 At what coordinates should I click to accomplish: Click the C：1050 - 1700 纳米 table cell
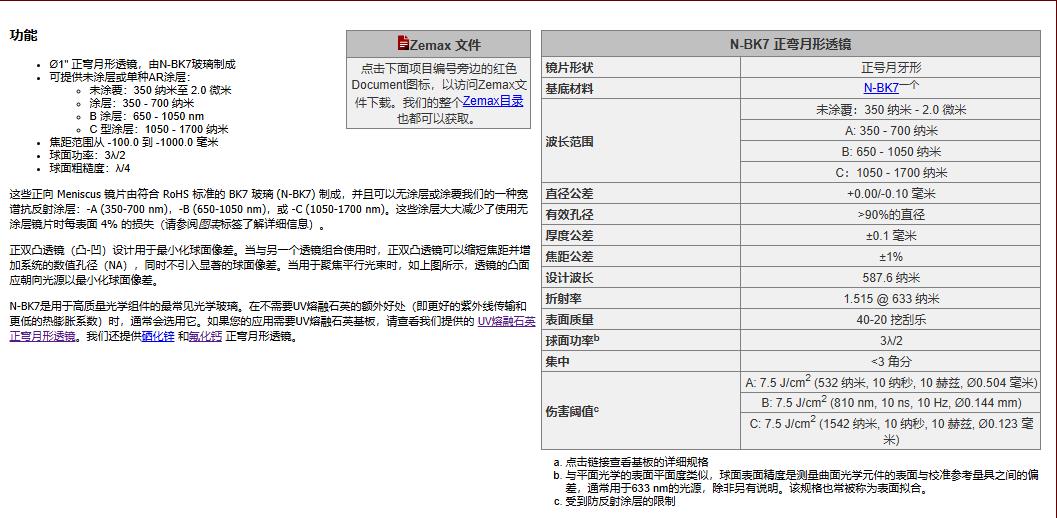890,173
